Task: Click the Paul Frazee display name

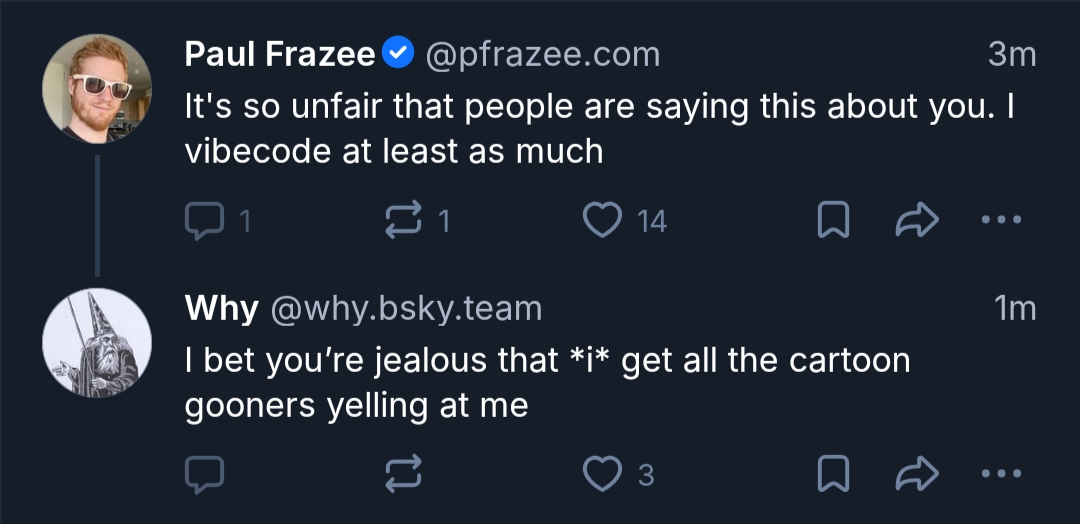Action: (280, 54)
